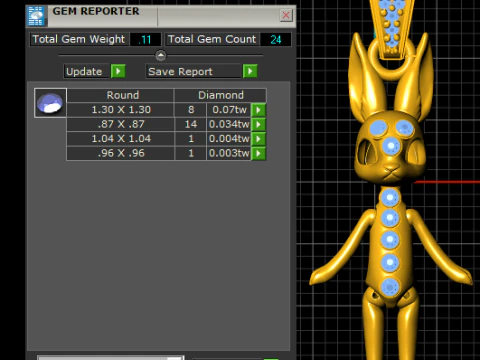Click the quantity cell in the 1.04 row
The image size is (480, 360).
[191, 139]
